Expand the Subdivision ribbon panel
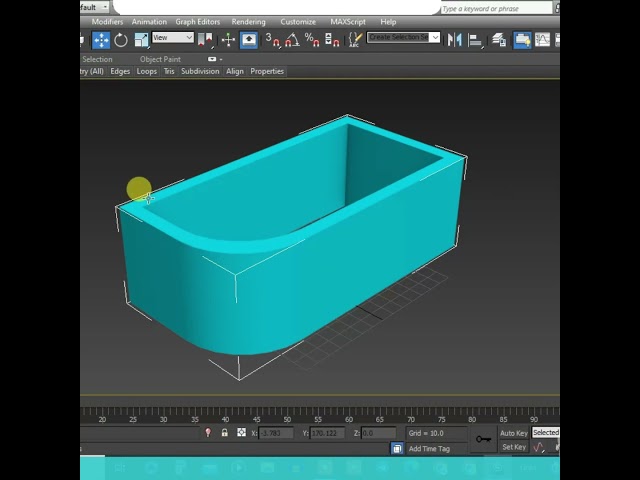Image resolution: width=640 pixels, height=480 pixels. point(200,71)
